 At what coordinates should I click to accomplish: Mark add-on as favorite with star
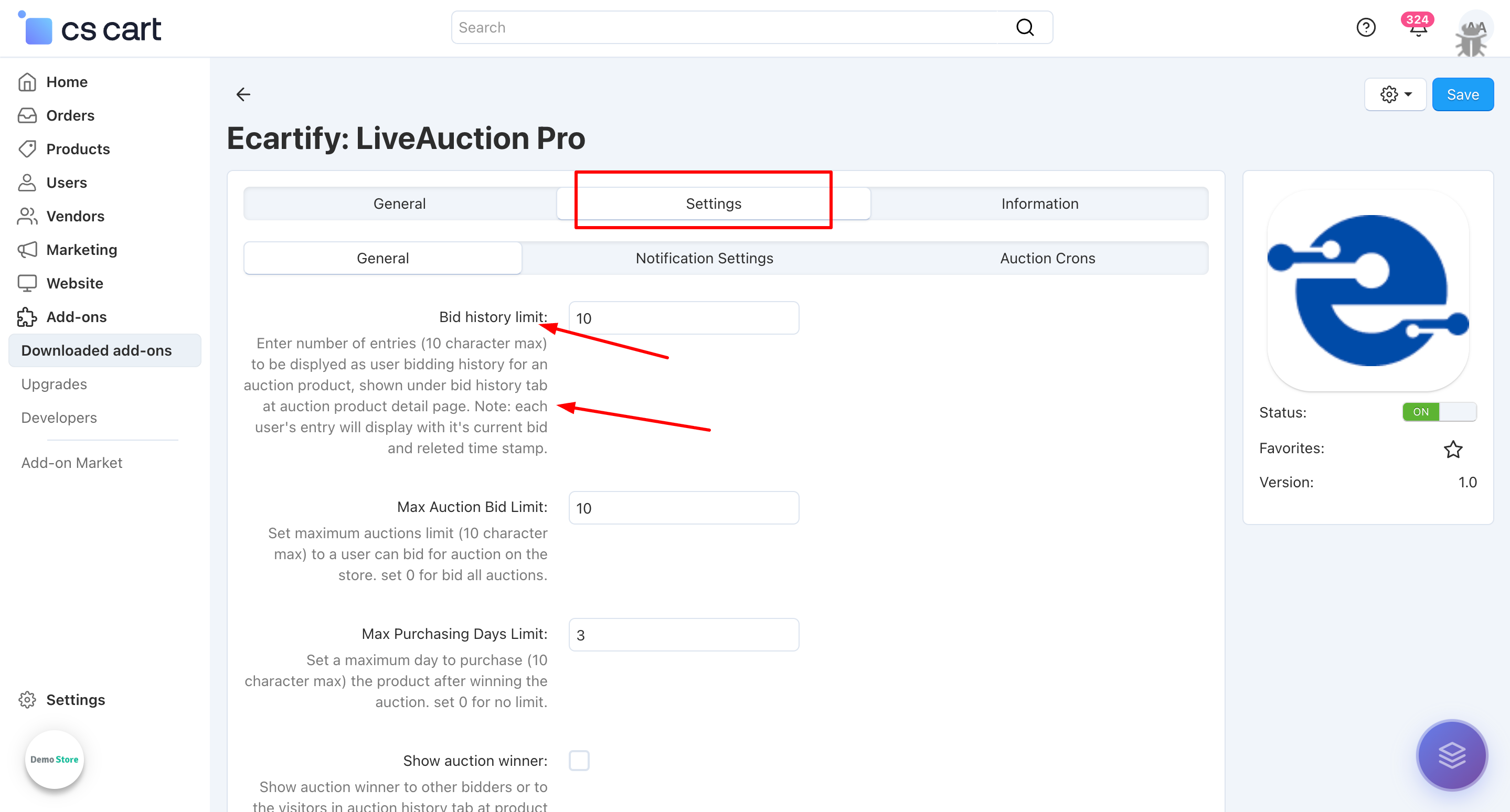[x=1453, y=449]
